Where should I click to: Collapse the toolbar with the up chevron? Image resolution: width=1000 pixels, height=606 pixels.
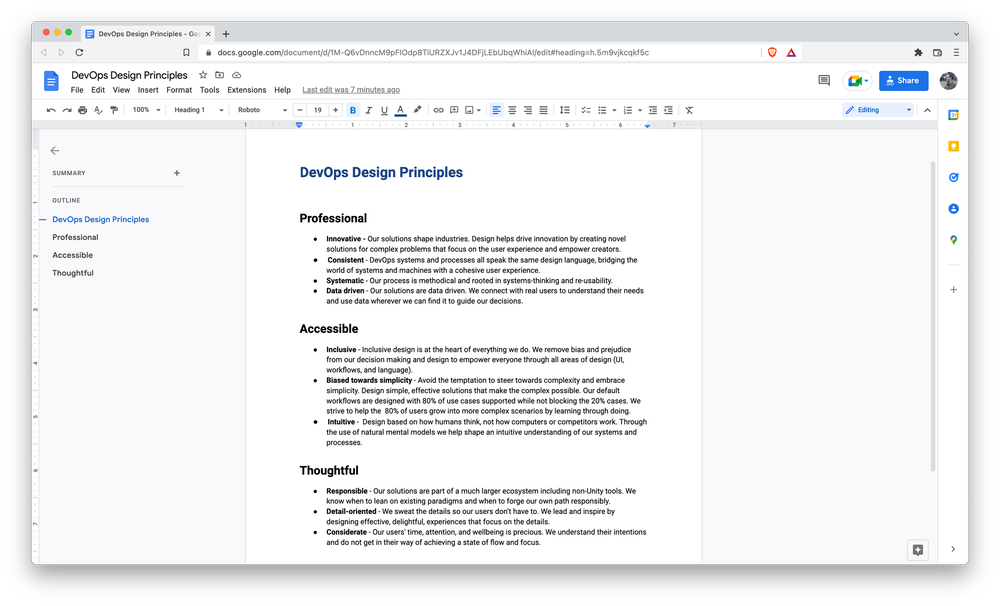pos(927,110)
